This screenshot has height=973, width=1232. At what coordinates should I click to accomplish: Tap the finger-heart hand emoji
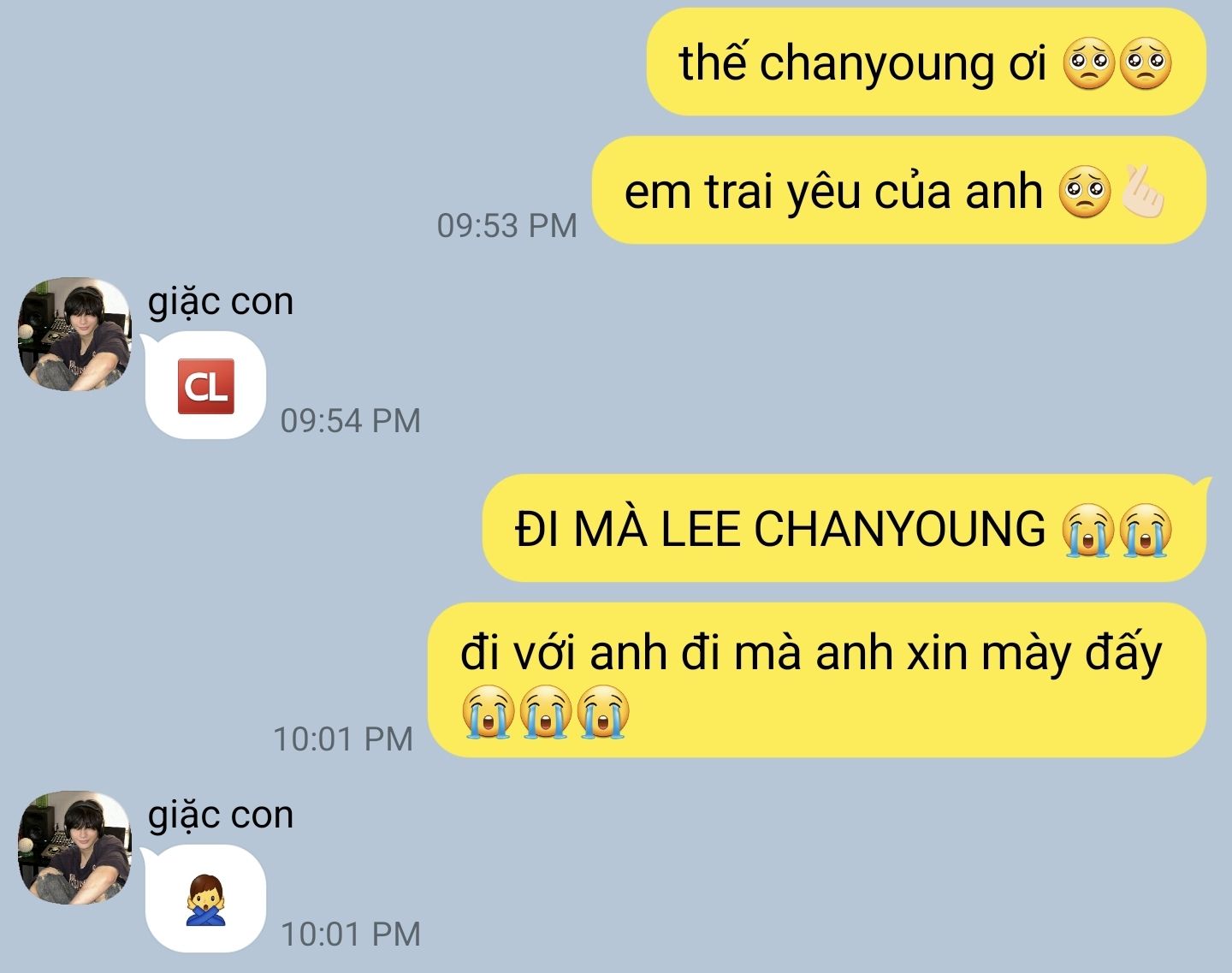click(x=1142, y=191)
